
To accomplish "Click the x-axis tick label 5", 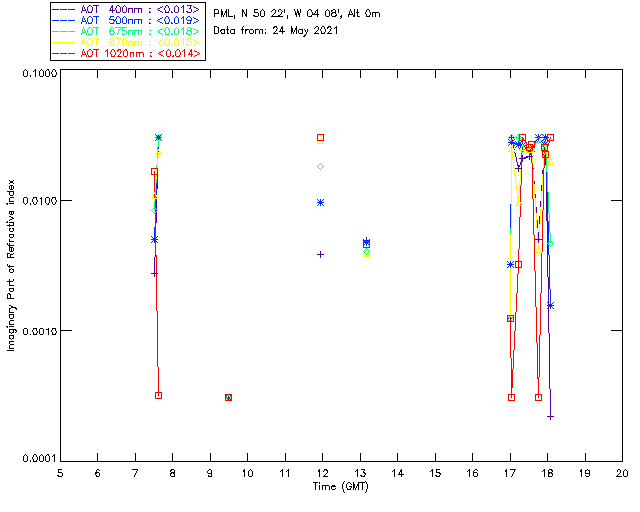I will coord(60,473).
